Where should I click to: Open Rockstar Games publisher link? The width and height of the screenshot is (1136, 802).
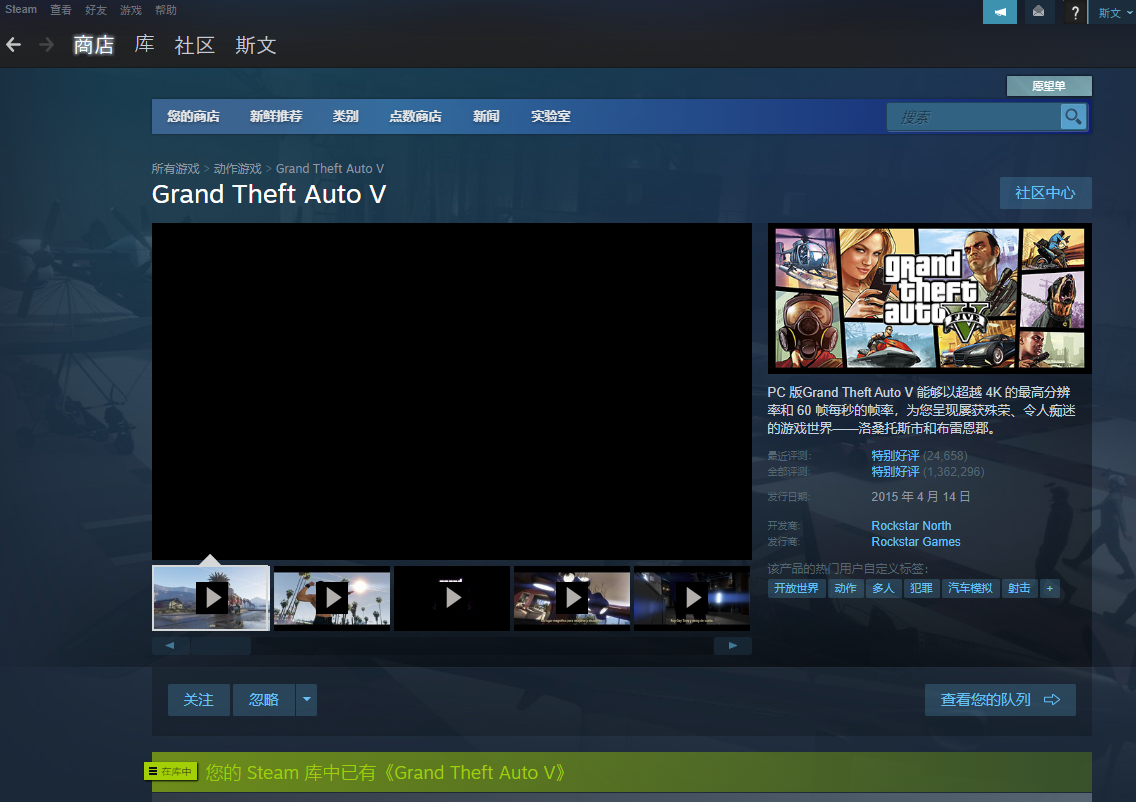tap(916, 542)
